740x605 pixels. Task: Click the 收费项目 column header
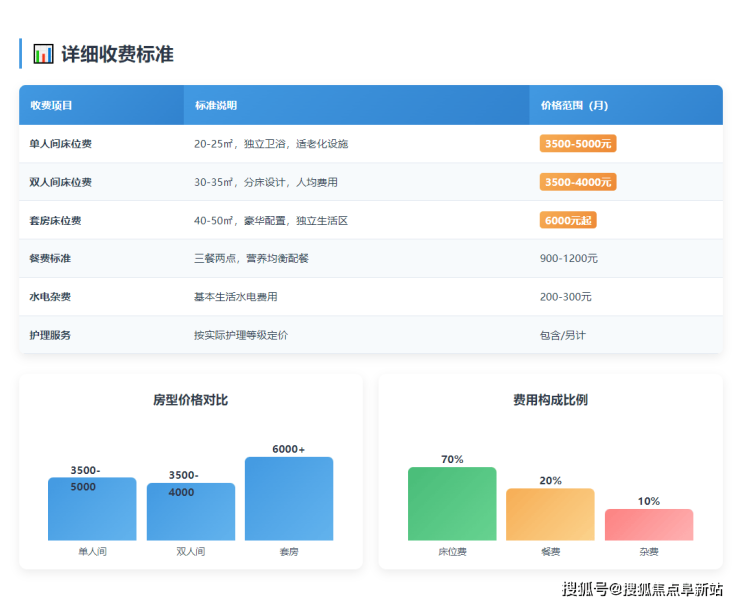click(x=51, y=105)
